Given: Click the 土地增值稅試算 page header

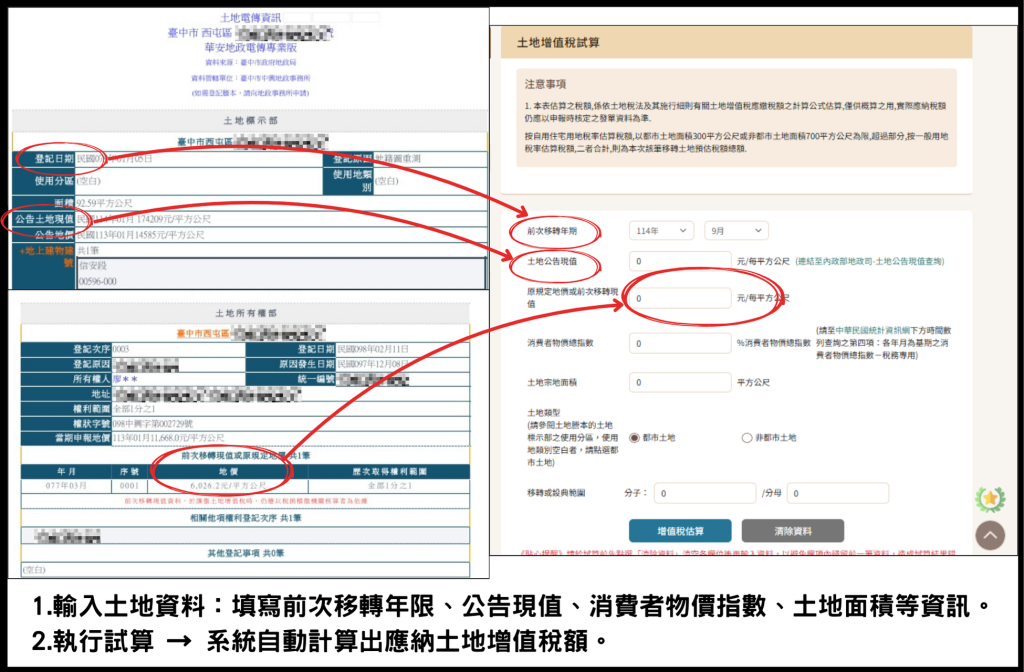Looking at the screenshot, I should coord(558,42).
